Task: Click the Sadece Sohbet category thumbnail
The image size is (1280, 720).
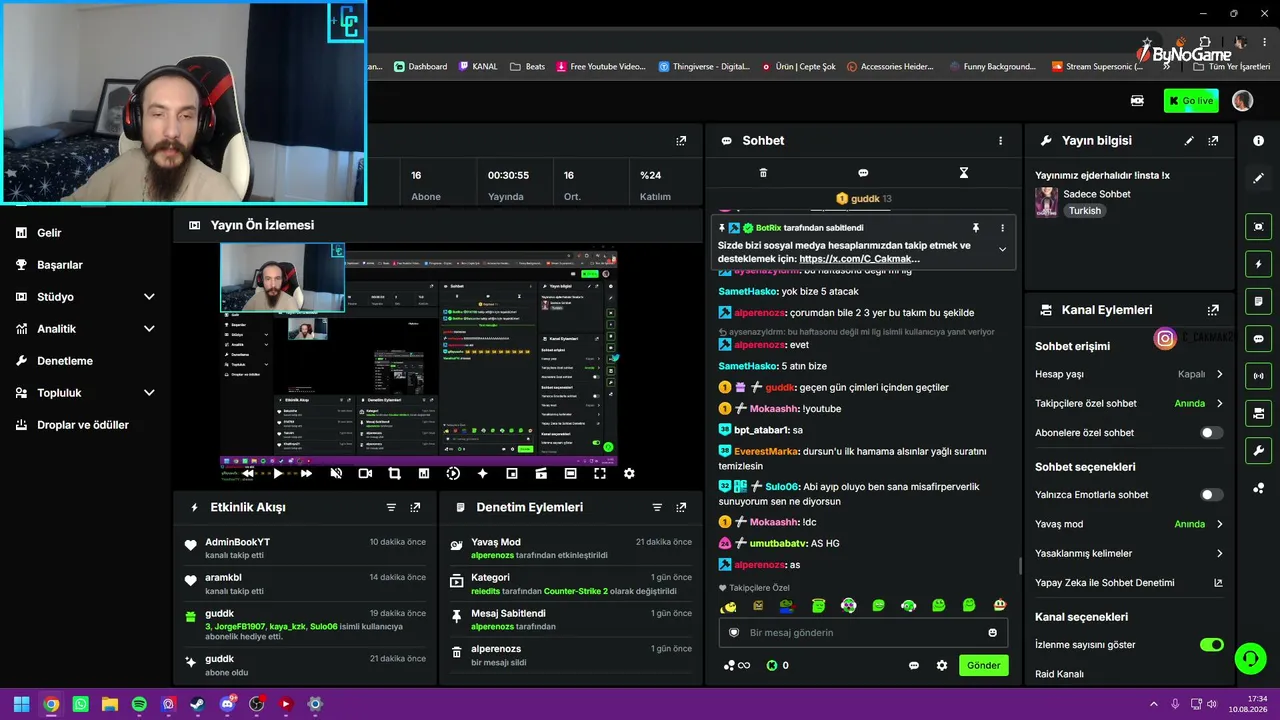Action: pyautogui.click(x=1046, y=202)
